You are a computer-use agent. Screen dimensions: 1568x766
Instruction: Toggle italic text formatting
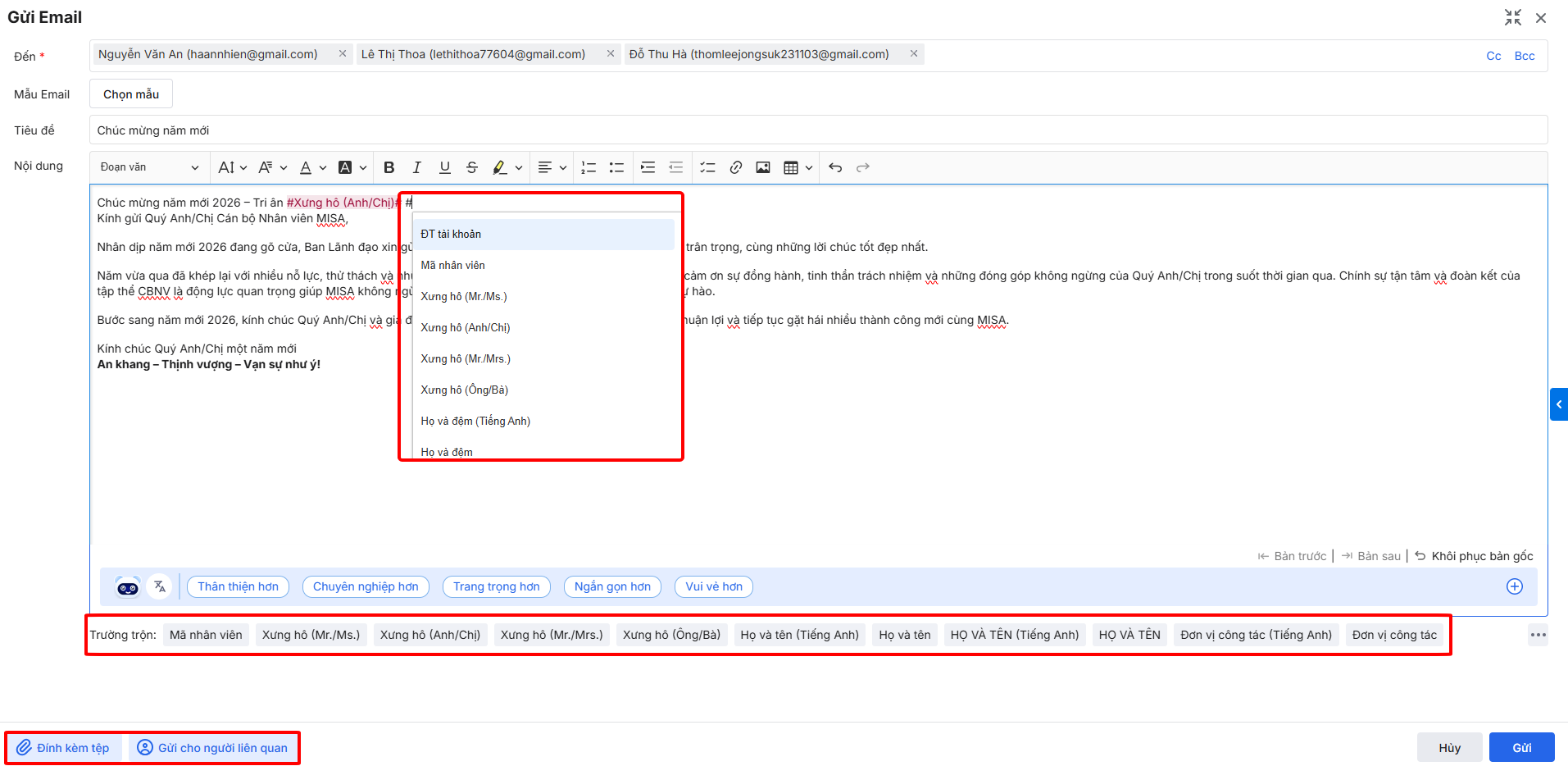[x=416, y=167]
